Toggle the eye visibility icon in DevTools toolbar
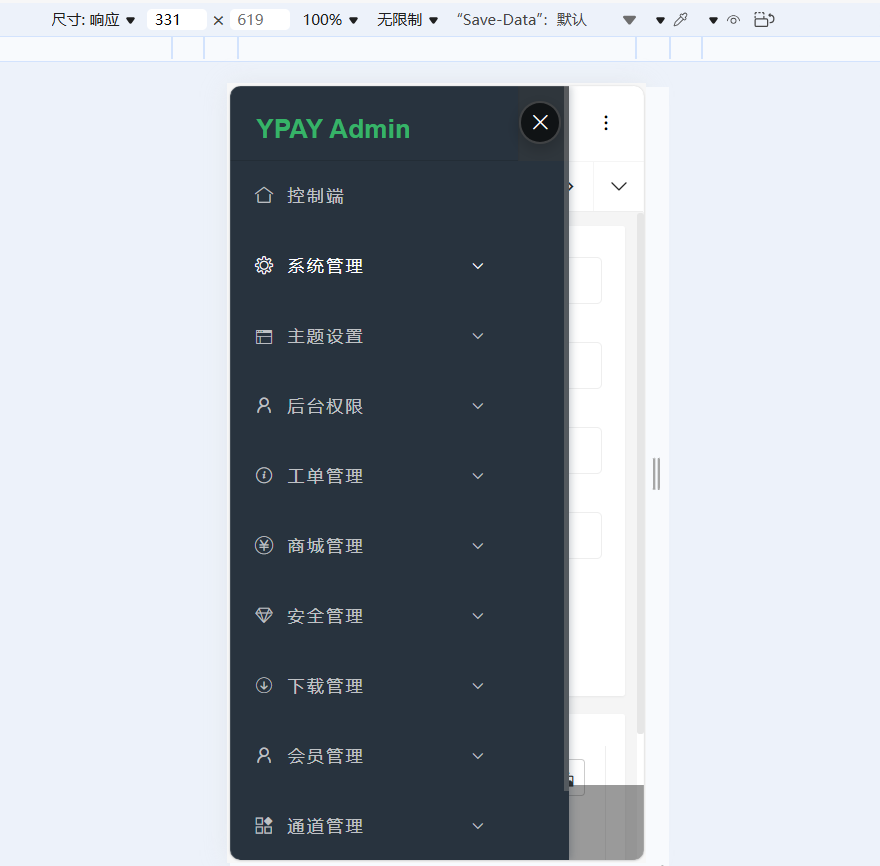 735,18
